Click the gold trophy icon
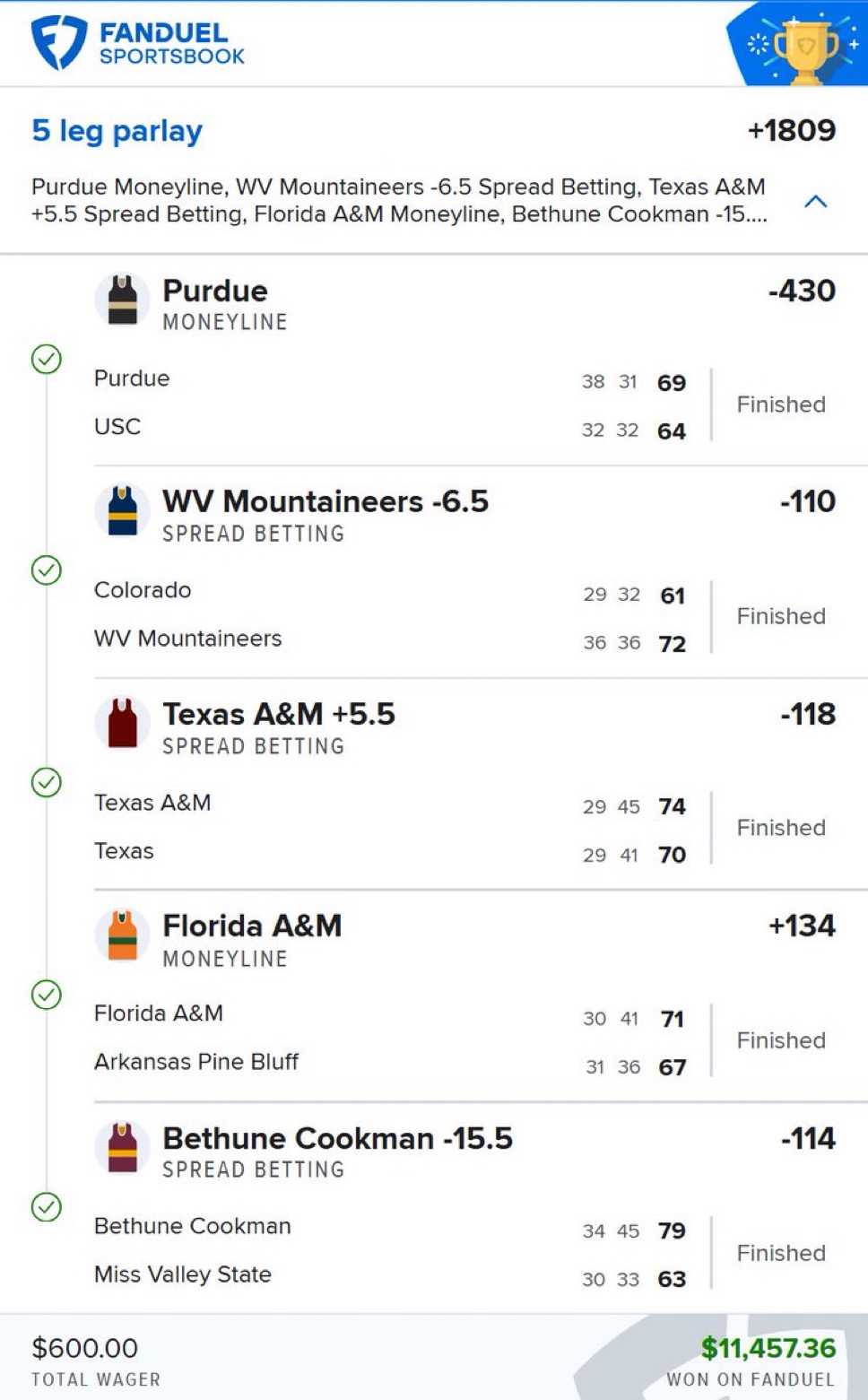Image resolution: width=868 pixels, height=1400 pixels. [805, 49]
